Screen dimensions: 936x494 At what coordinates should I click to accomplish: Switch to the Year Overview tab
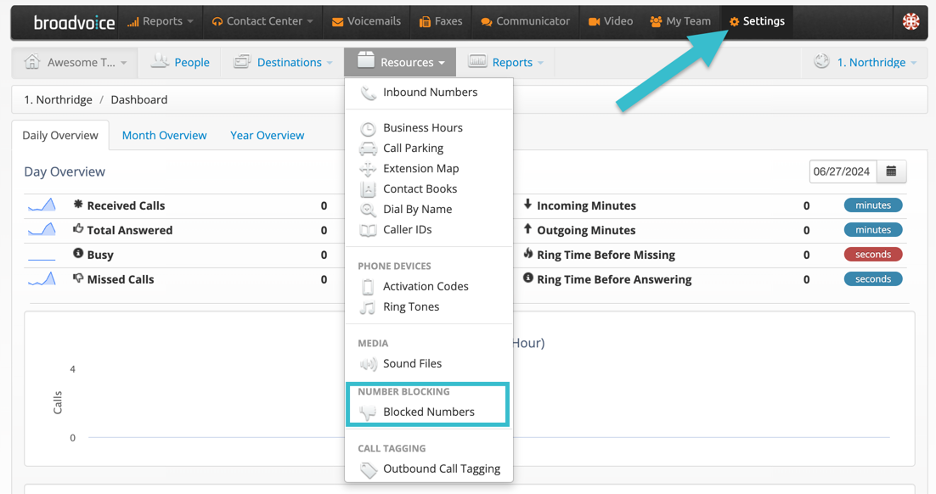click(x=267, y=135)
